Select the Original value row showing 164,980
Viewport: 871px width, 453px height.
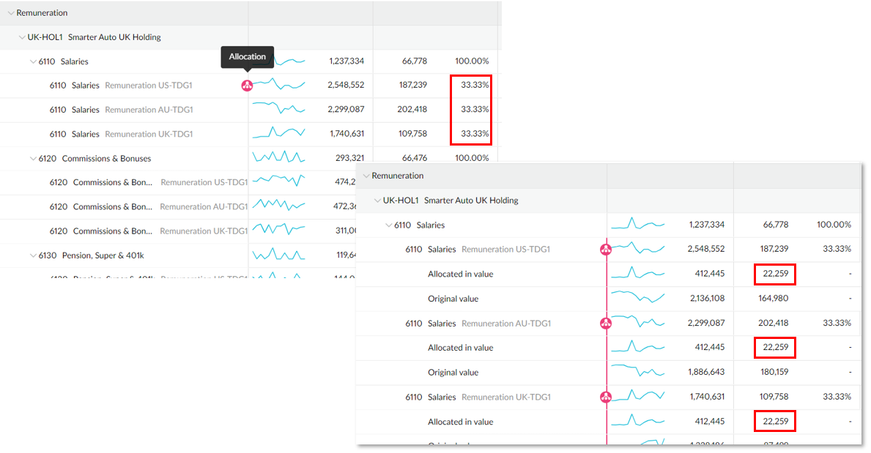point(455,298)
